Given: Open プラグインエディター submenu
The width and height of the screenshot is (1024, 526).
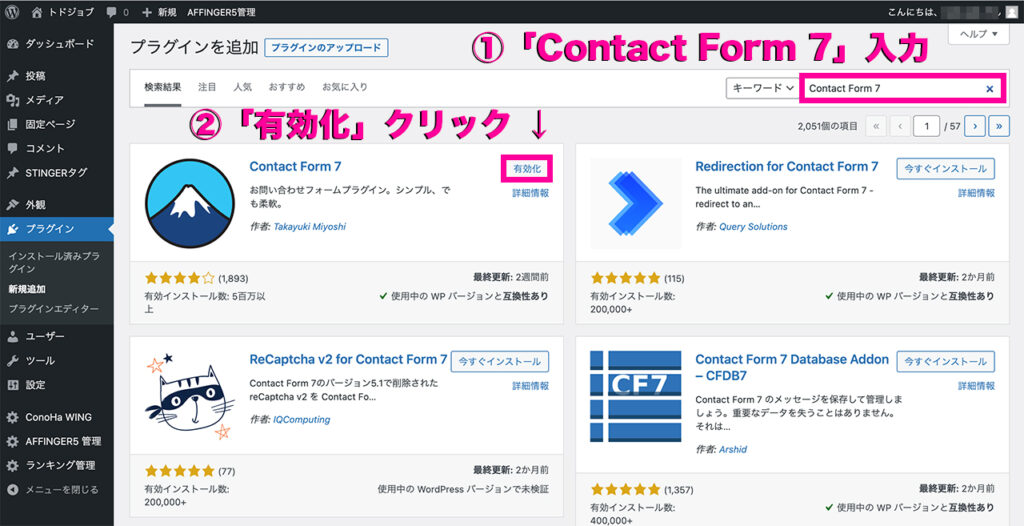Looking at the screenshot, I should (x=54, y=308).
